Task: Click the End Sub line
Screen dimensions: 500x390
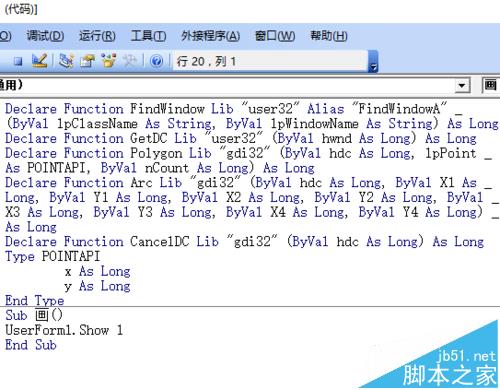Action: 31,345
